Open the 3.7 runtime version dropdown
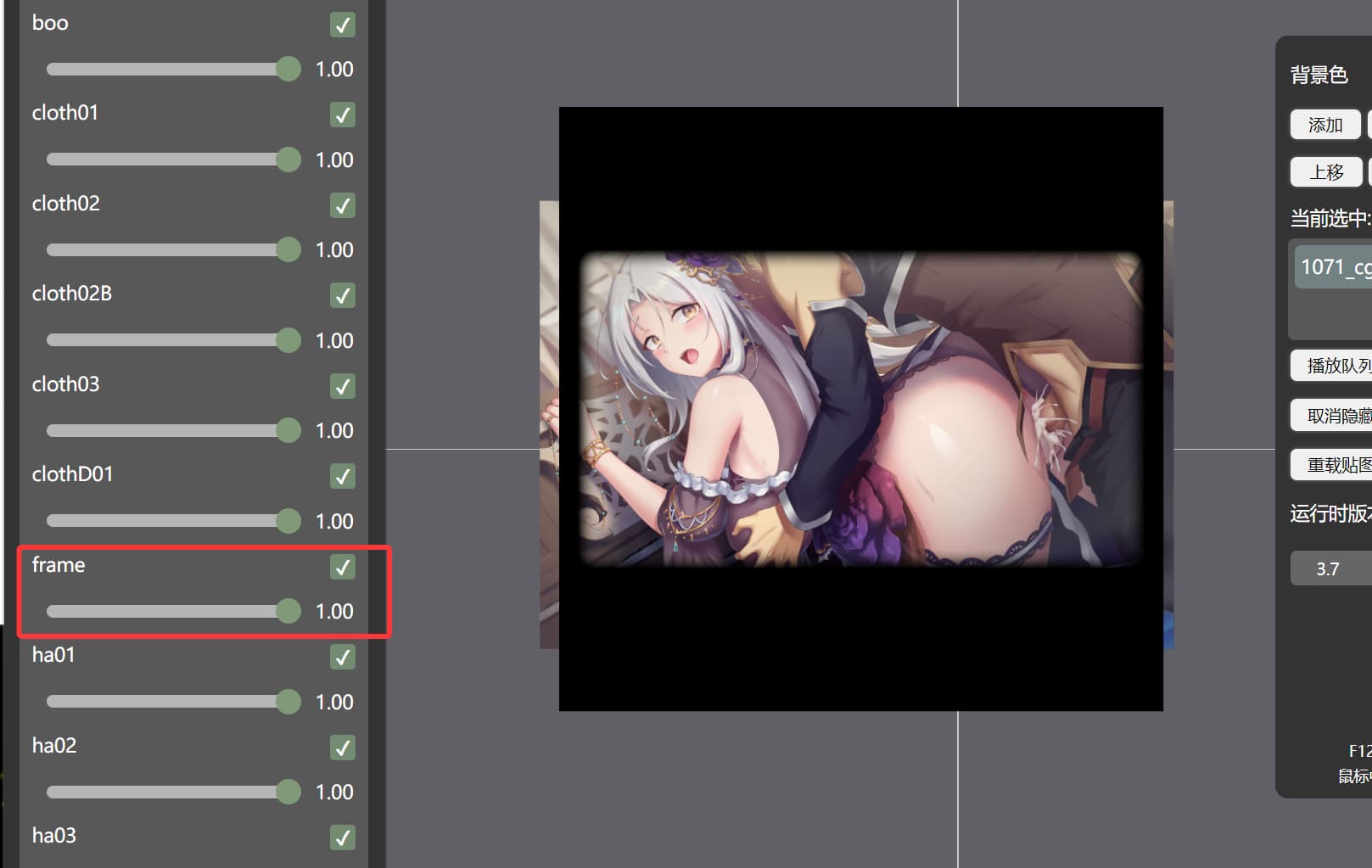 point(1331,568)
